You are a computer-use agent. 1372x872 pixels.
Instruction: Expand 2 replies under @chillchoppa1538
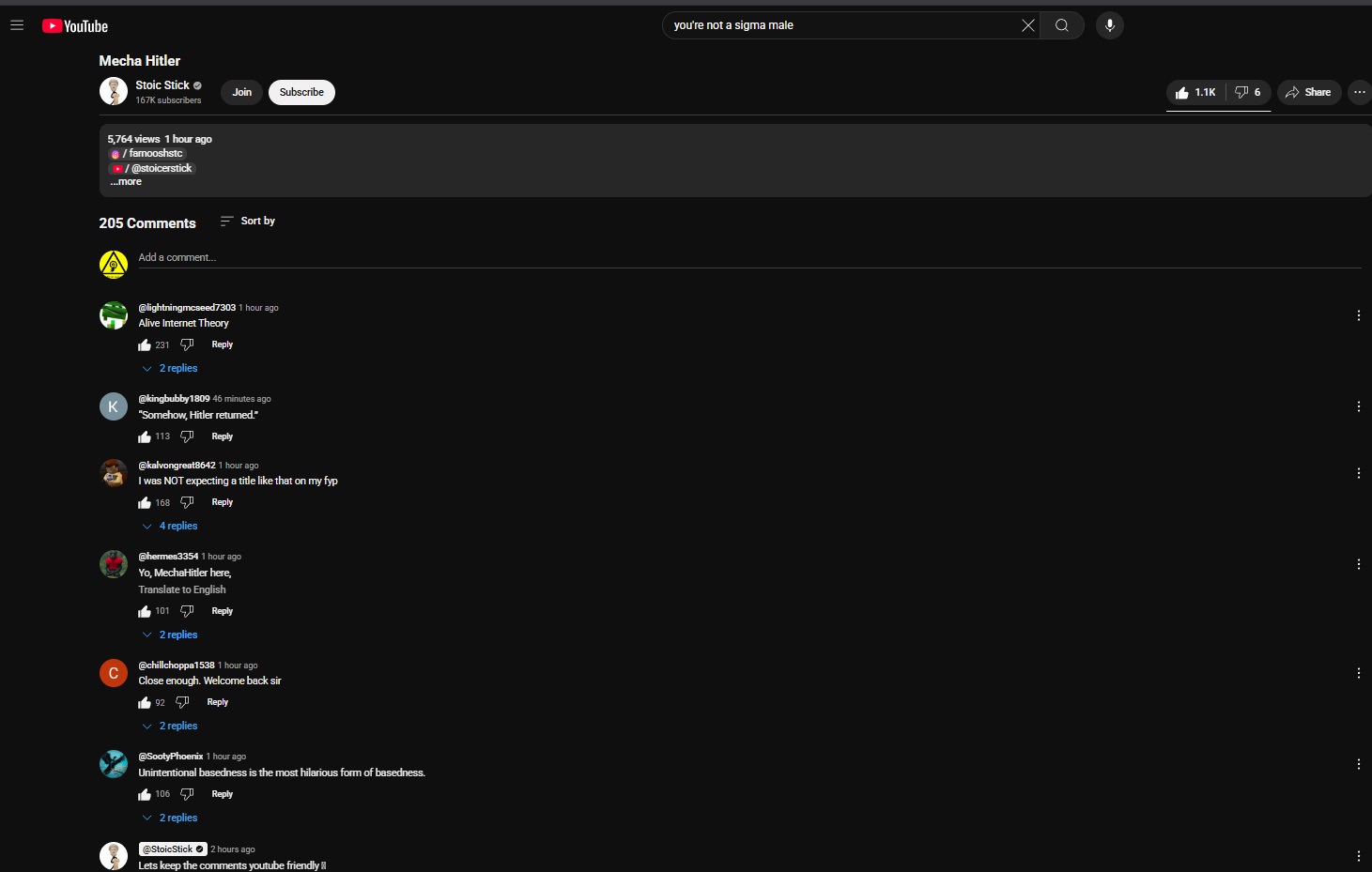click(170, 726)
